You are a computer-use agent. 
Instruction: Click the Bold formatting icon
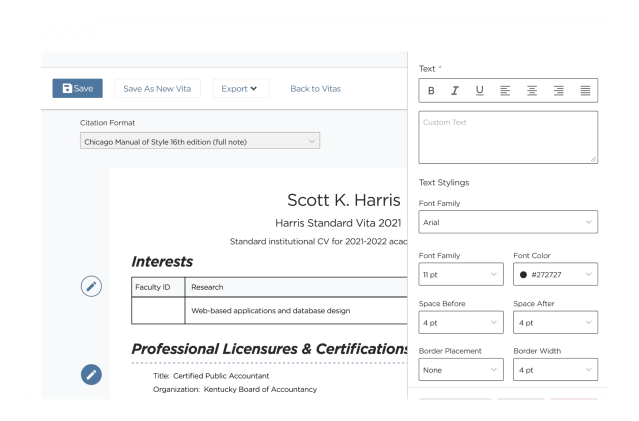click(x=431, y=91)
